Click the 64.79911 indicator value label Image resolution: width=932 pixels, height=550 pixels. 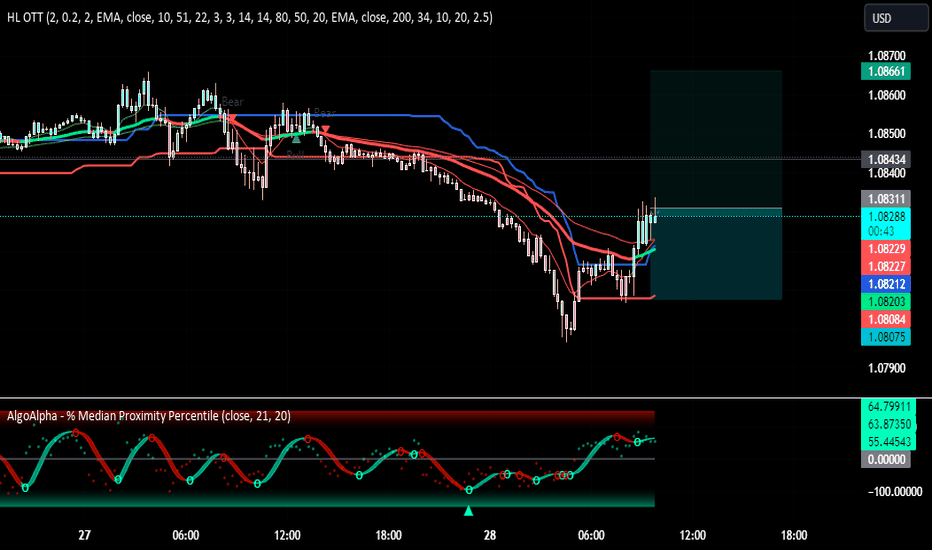[889, 407]
